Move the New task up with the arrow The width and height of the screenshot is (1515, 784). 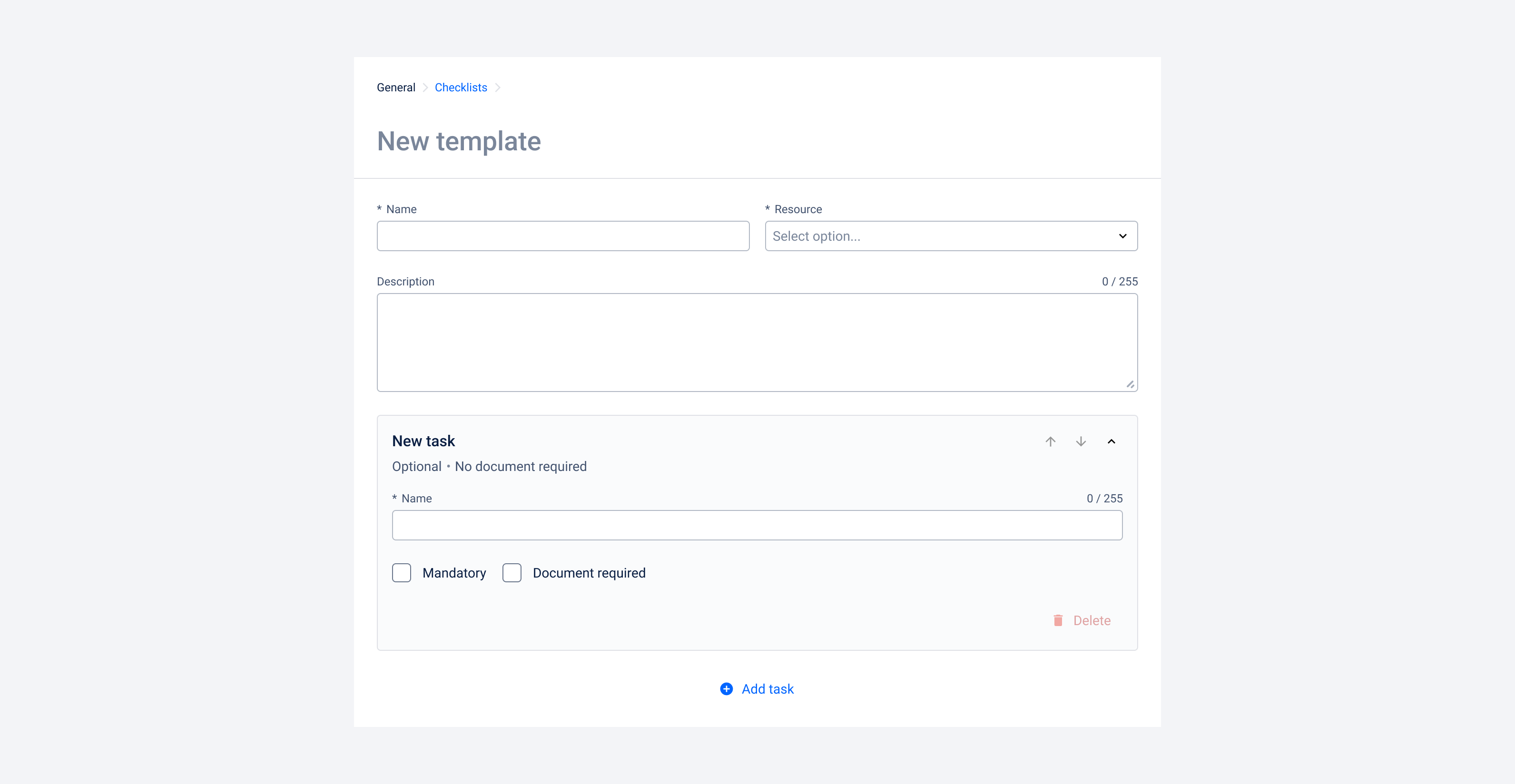coord(1051,441)
